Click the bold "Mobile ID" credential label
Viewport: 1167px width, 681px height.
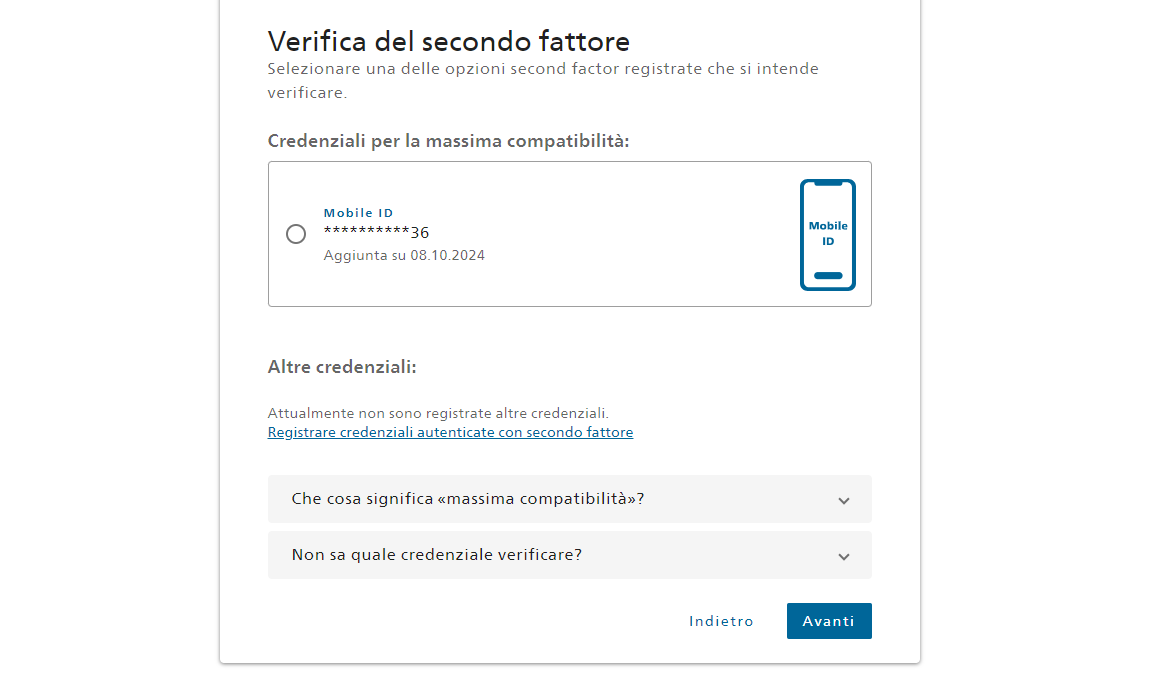coord(358,213)
